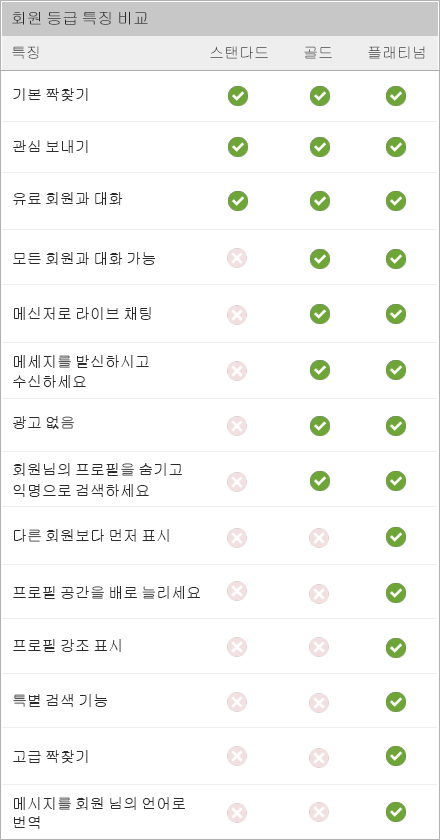
Task: Click the 골드 checkmark for 메신저로 라이브 채팅
Action: [319, 314]
